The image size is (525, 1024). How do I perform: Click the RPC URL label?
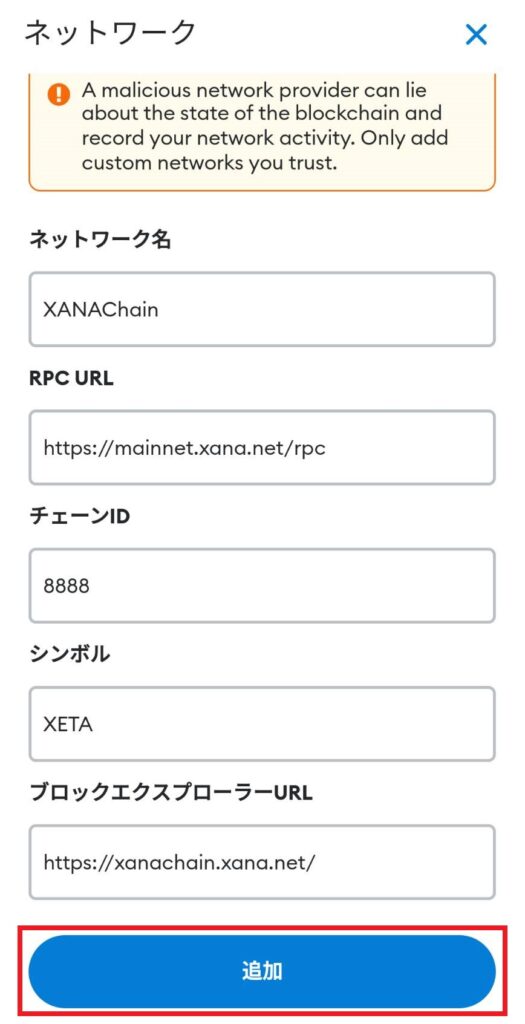[71, 379]
